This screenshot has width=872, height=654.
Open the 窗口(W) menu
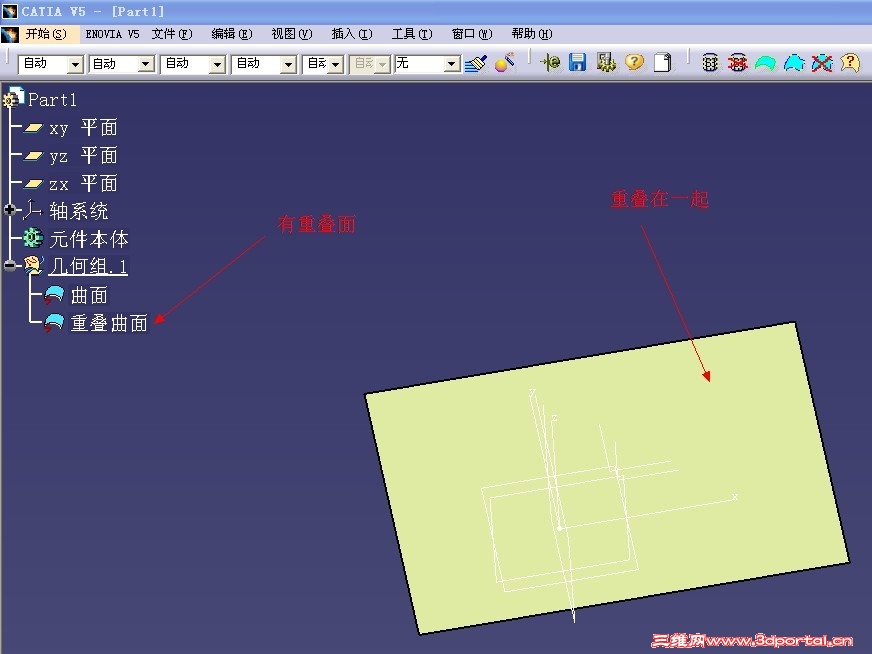(472, 34)
